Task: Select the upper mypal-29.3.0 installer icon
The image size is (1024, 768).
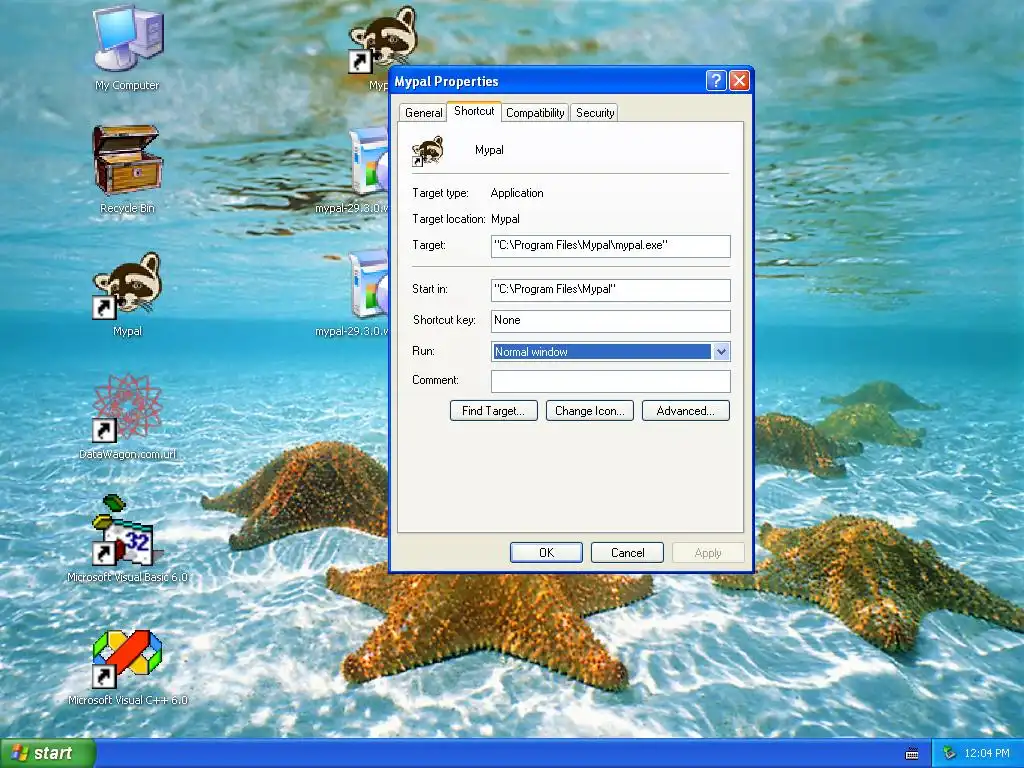Action: 369,162
